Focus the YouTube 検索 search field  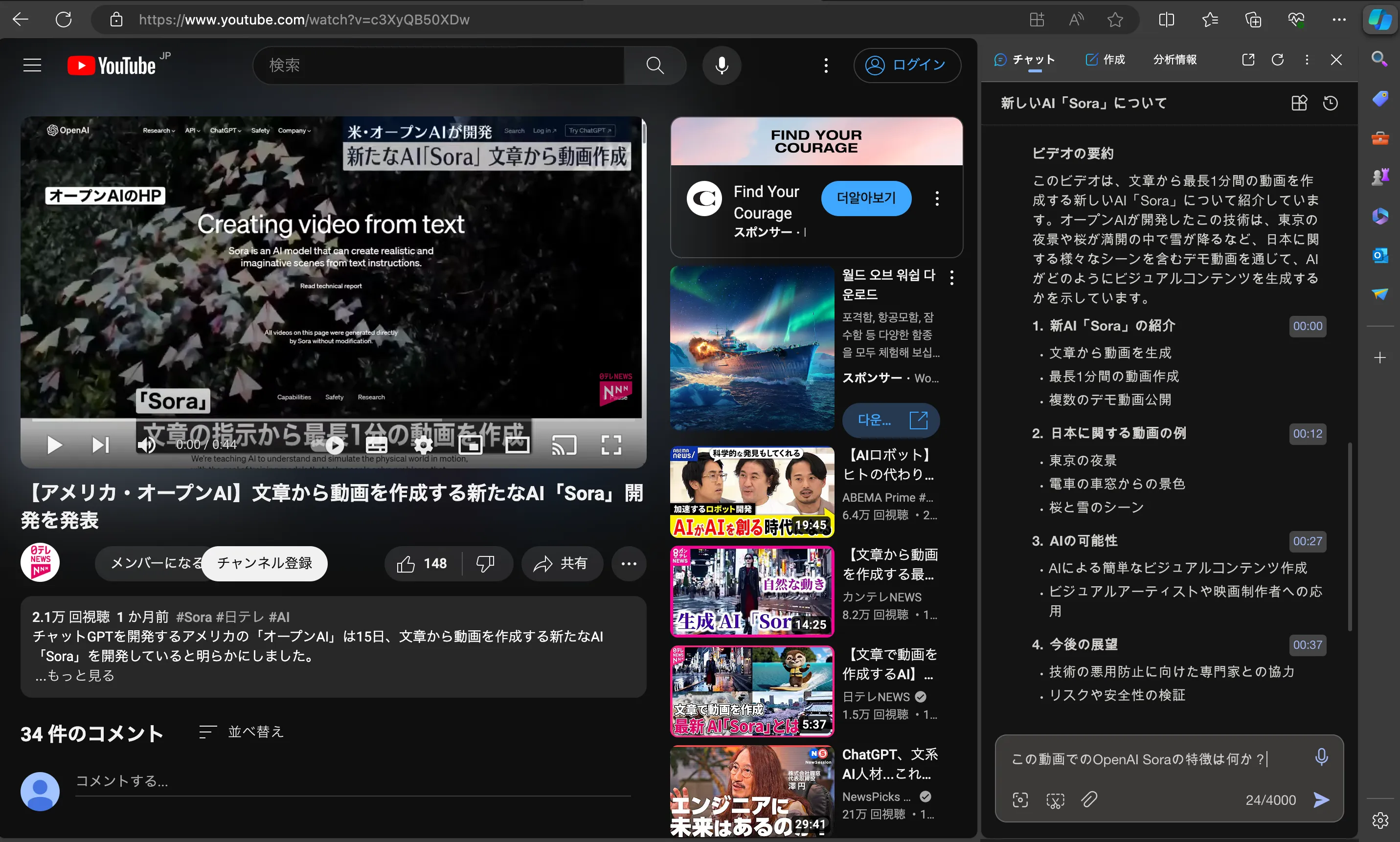pyautogui.click(x=438, y=65)
